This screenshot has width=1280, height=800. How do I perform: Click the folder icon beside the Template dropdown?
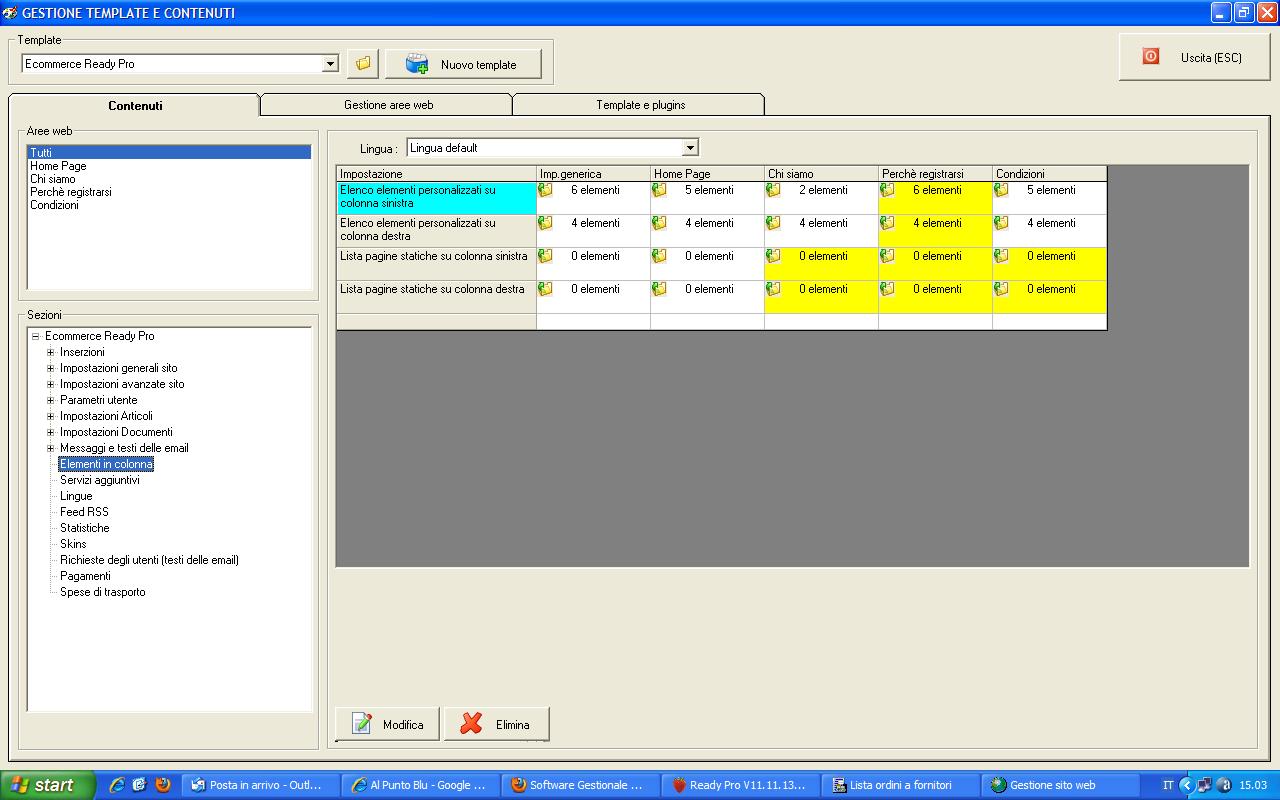tap(363, 64)
